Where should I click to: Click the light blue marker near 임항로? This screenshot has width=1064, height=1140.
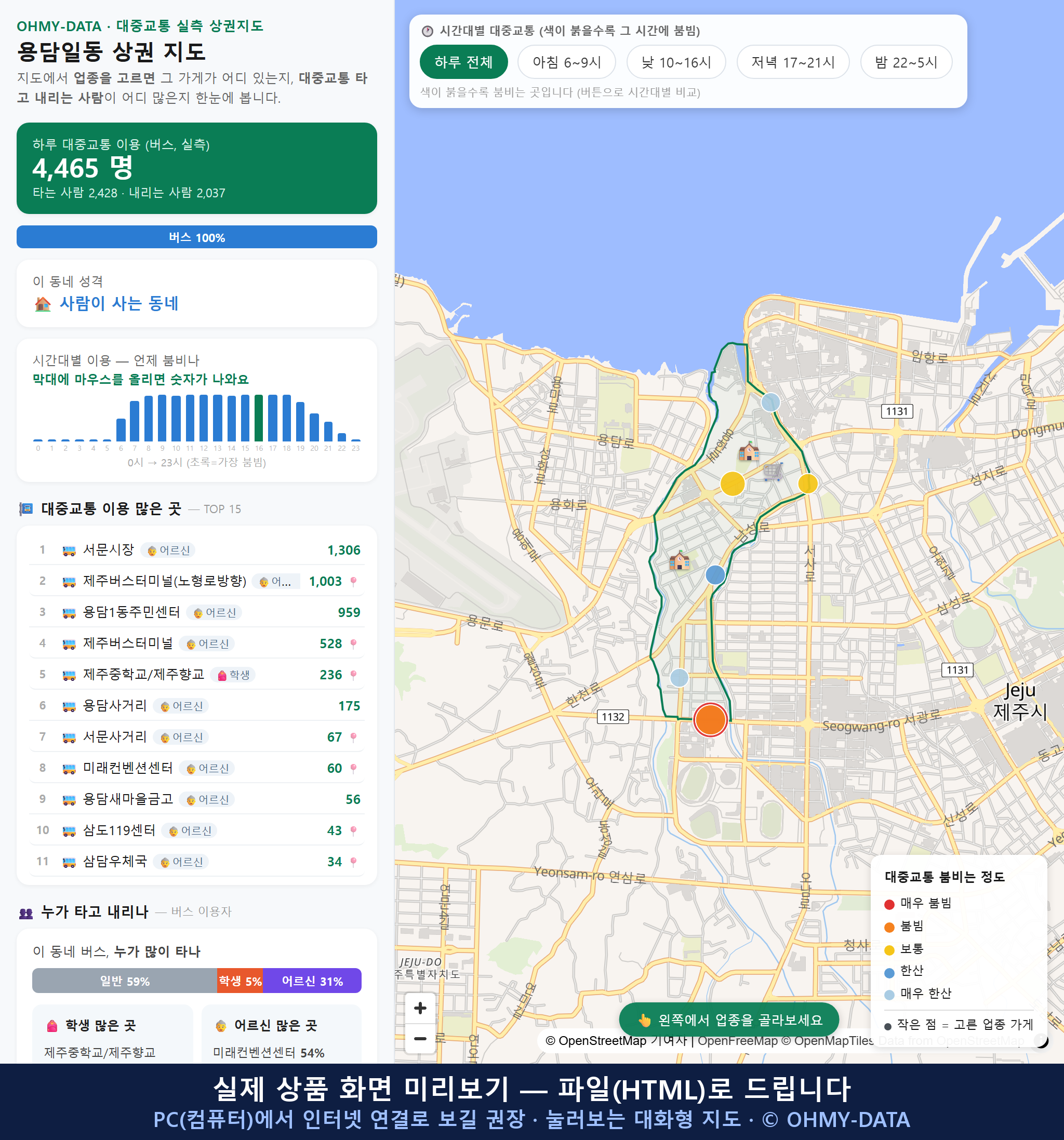click(770, 402)
